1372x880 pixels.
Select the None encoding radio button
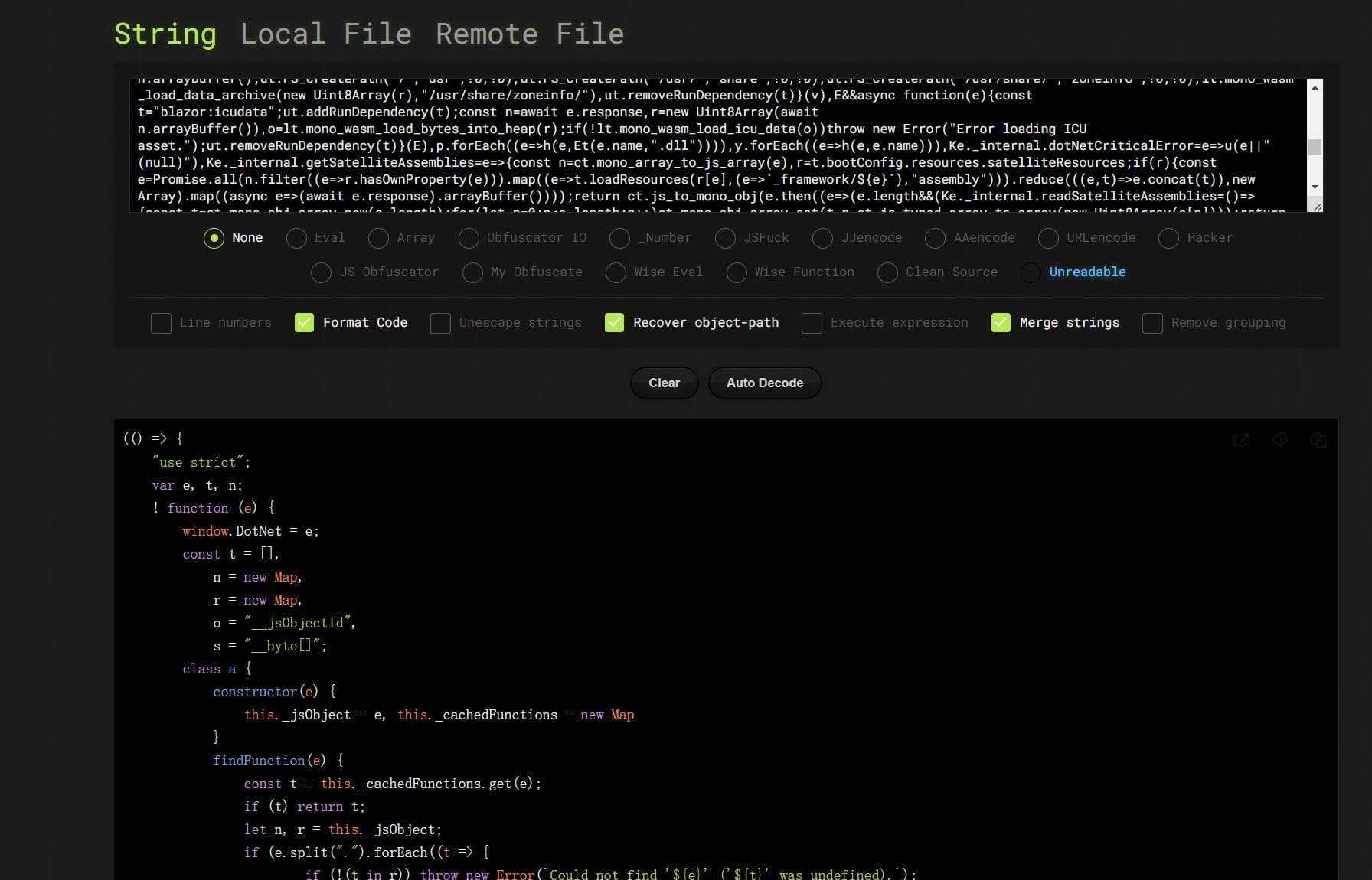click(214, 238)
